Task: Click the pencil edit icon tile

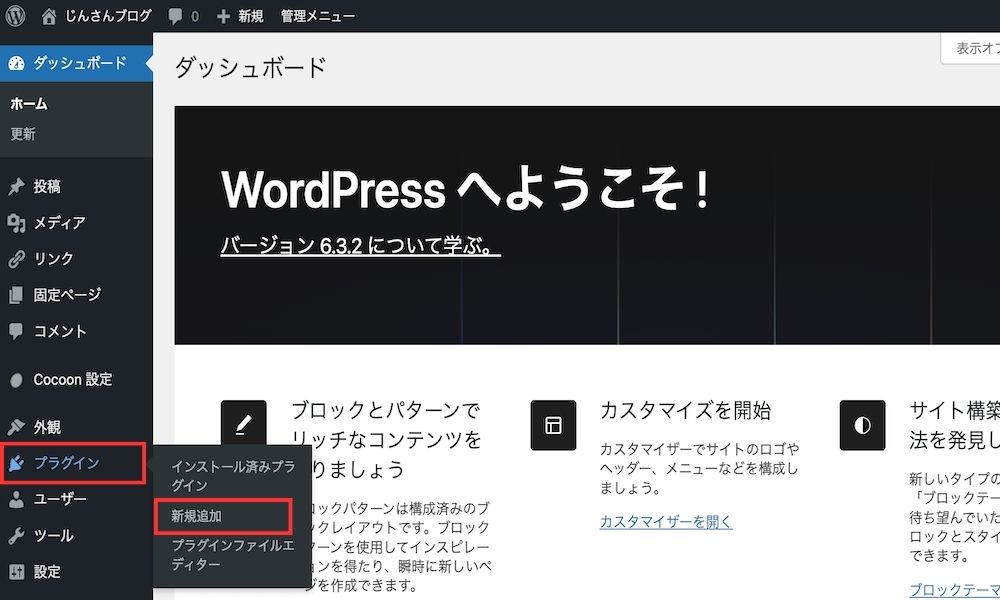Action: [x=243, y=425]
